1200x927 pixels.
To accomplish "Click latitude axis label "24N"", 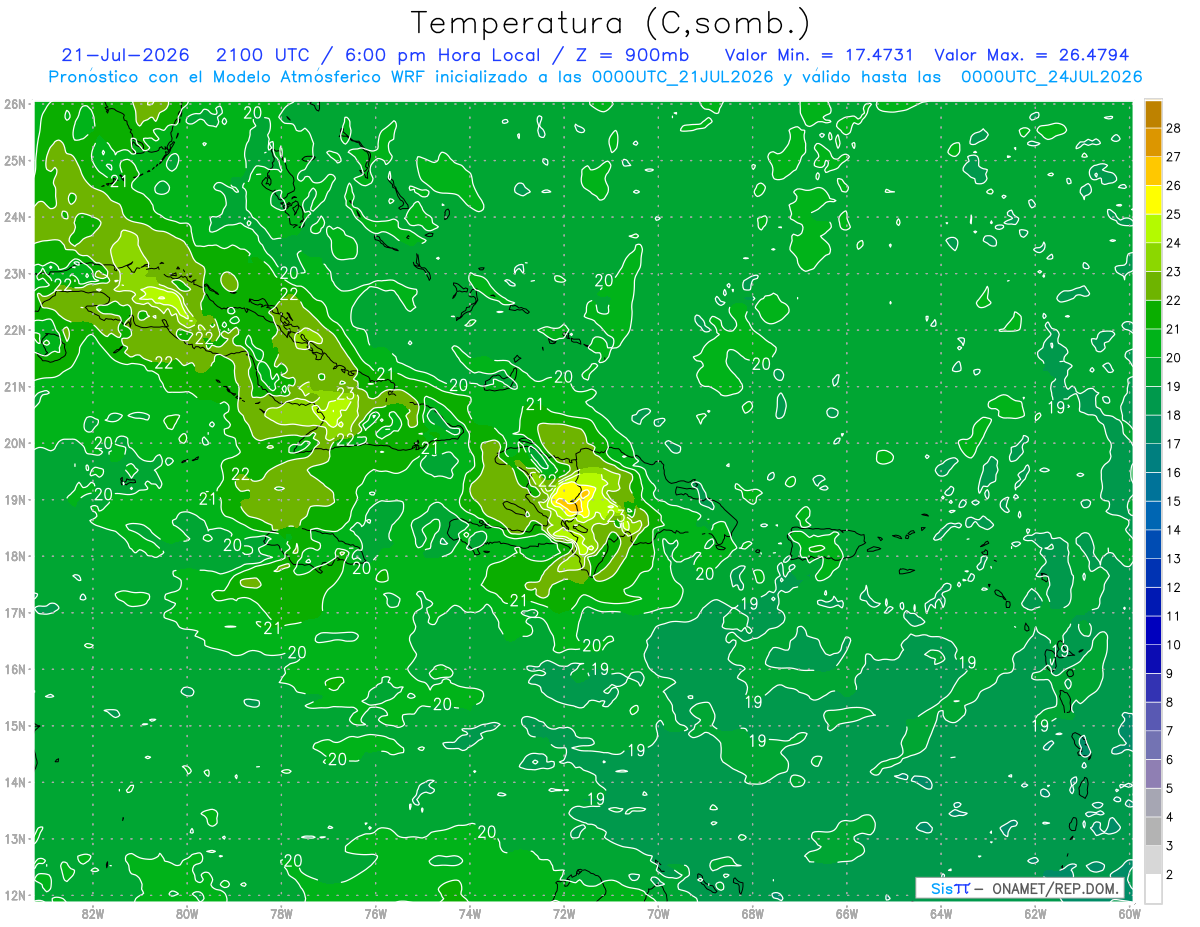I will [14, 217].
